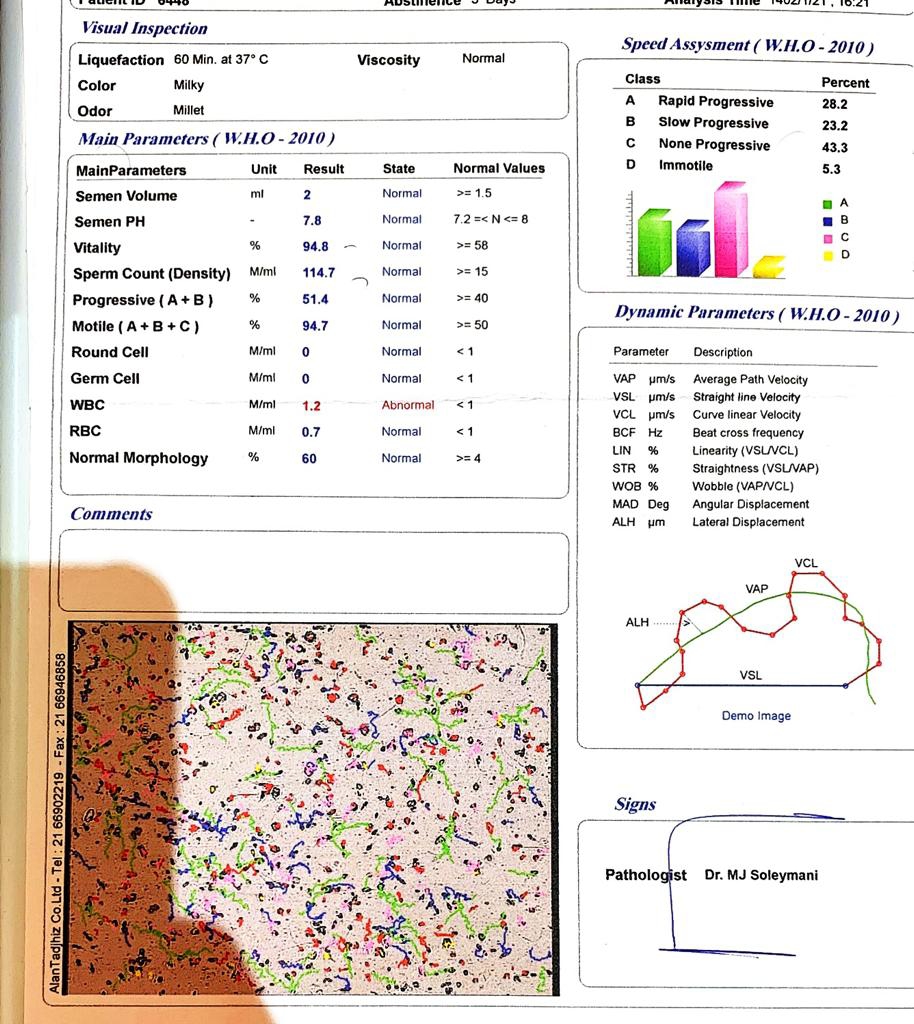Click the Rapid Progressive class label
914x1024 pixels.
click(x=716, y=102)
